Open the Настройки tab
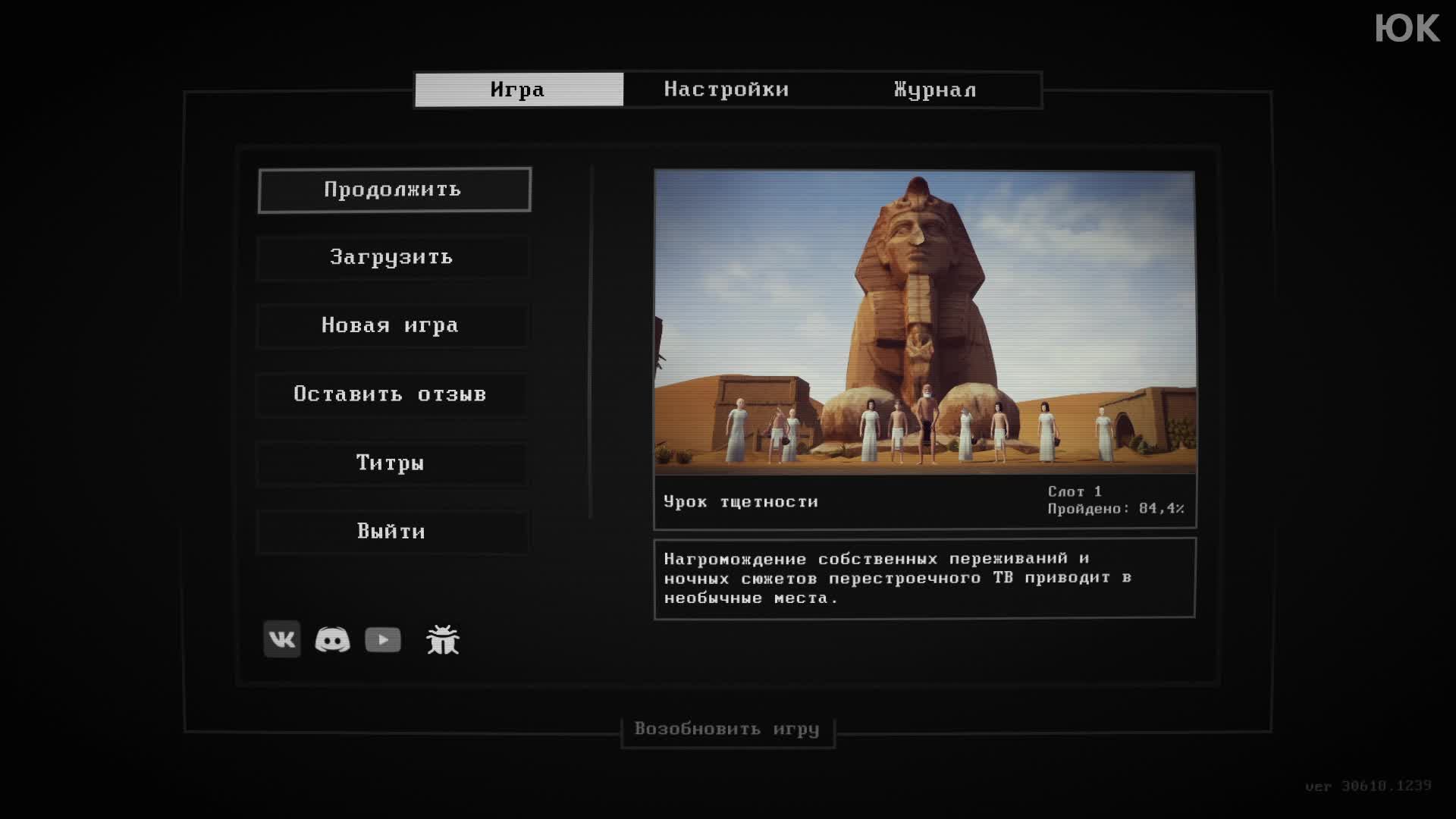Screen dimensions: 1456x819 (726, 89)
